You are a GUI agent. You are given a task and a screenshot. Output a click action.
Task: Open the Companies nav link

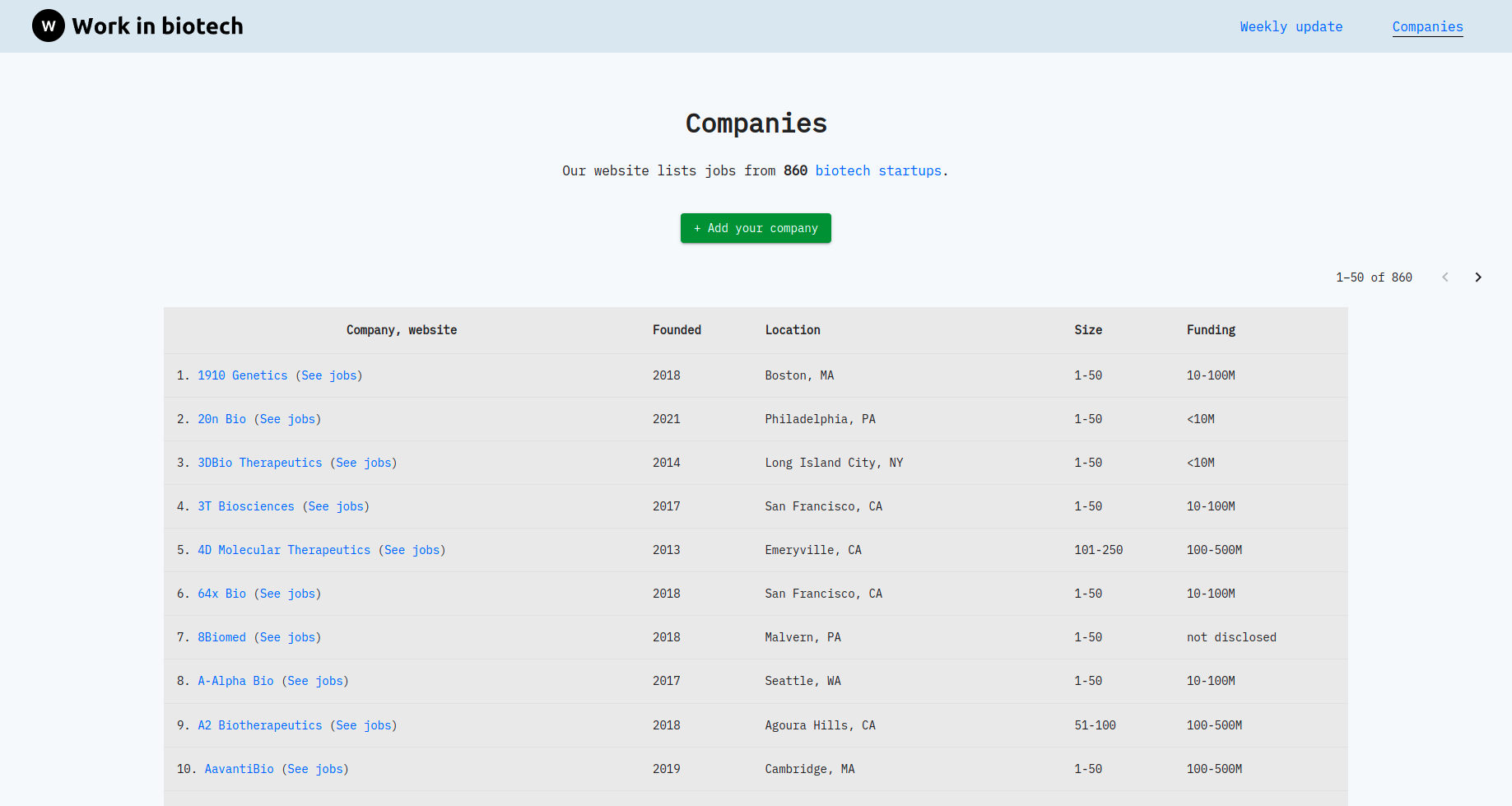click(x=1428, y=26)
